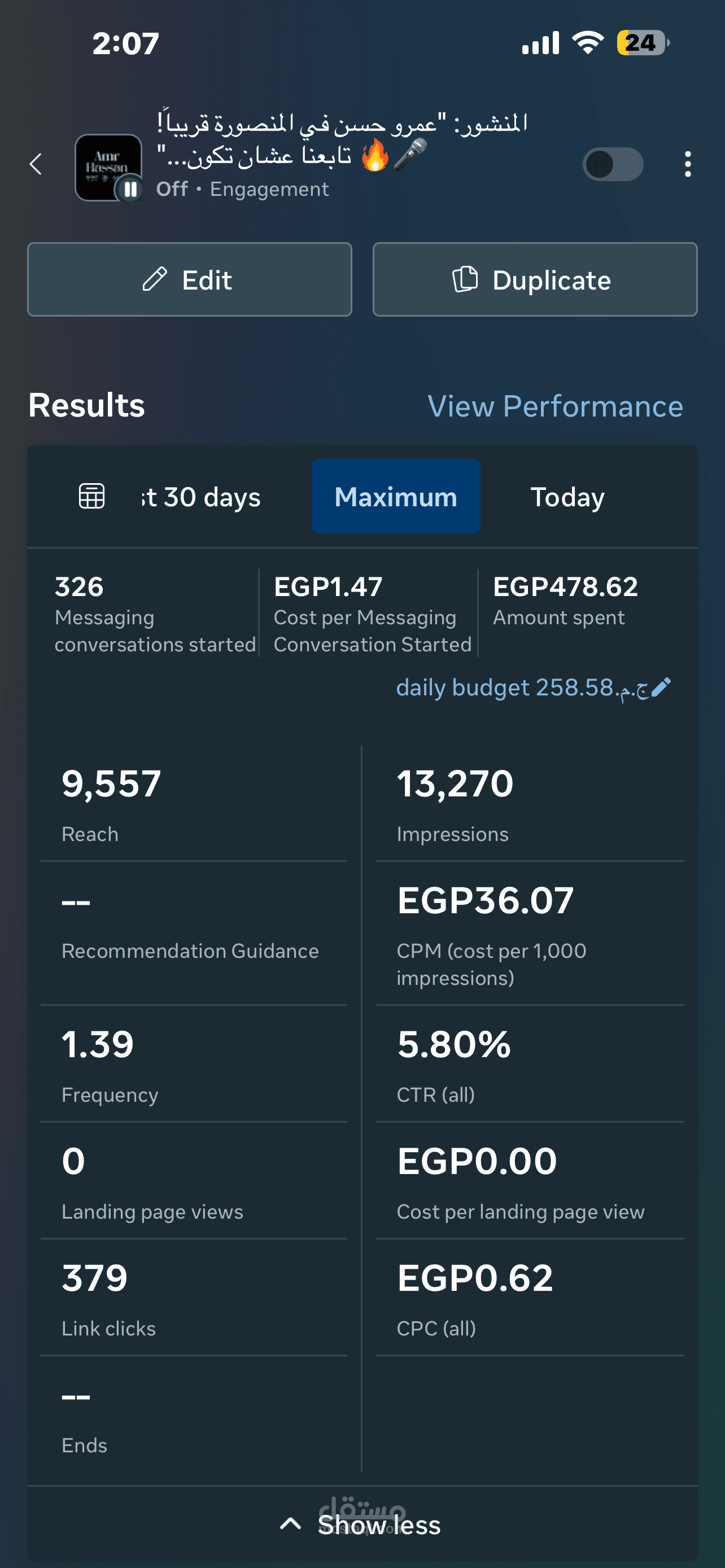This screenshot has height=1568, width=725.
Task: Open the Amr Hassan ad thumbnail
Action: tap(108, 166)
